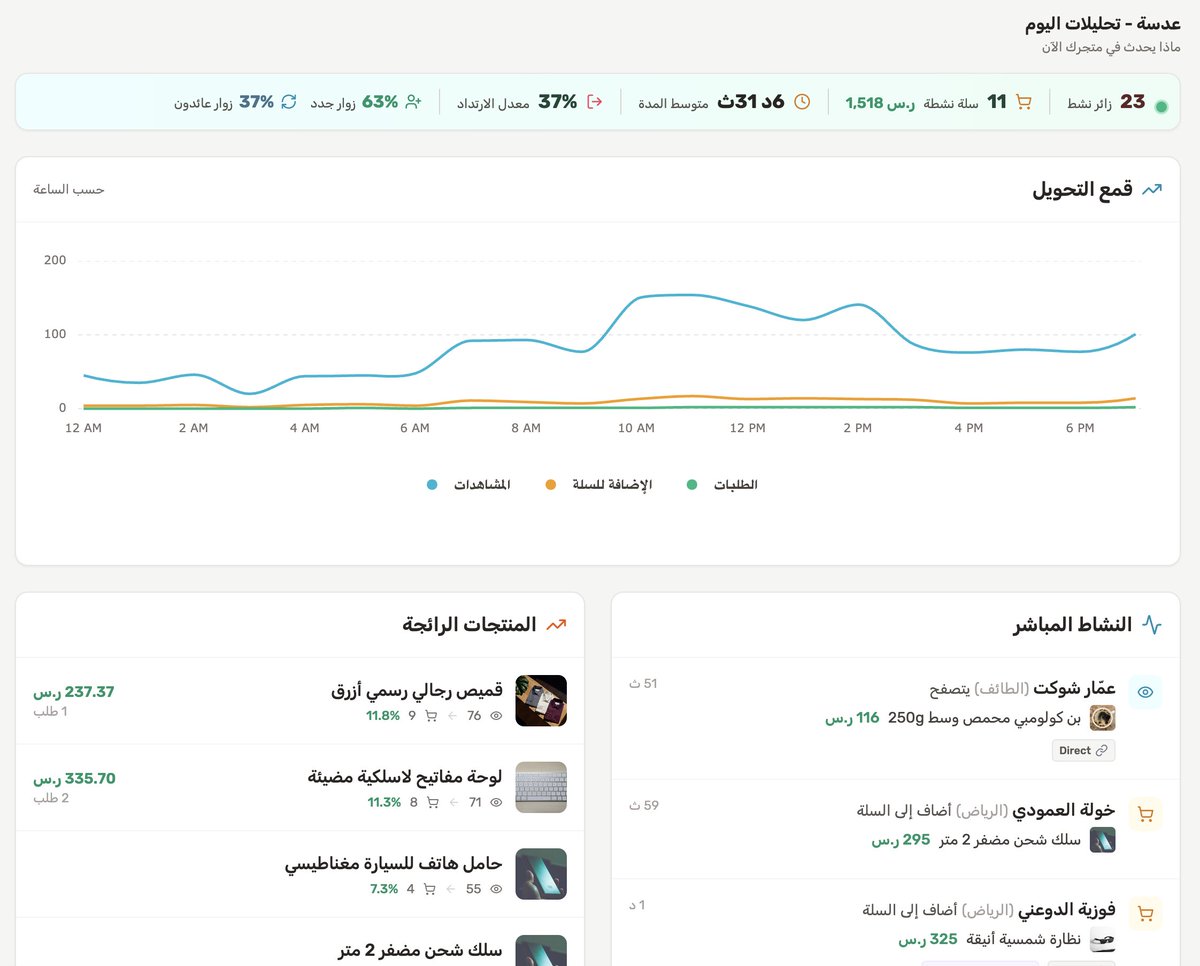Click the link icon in the Direct badge
This screenshot has height=966, width=1200.
point(1102,750)
